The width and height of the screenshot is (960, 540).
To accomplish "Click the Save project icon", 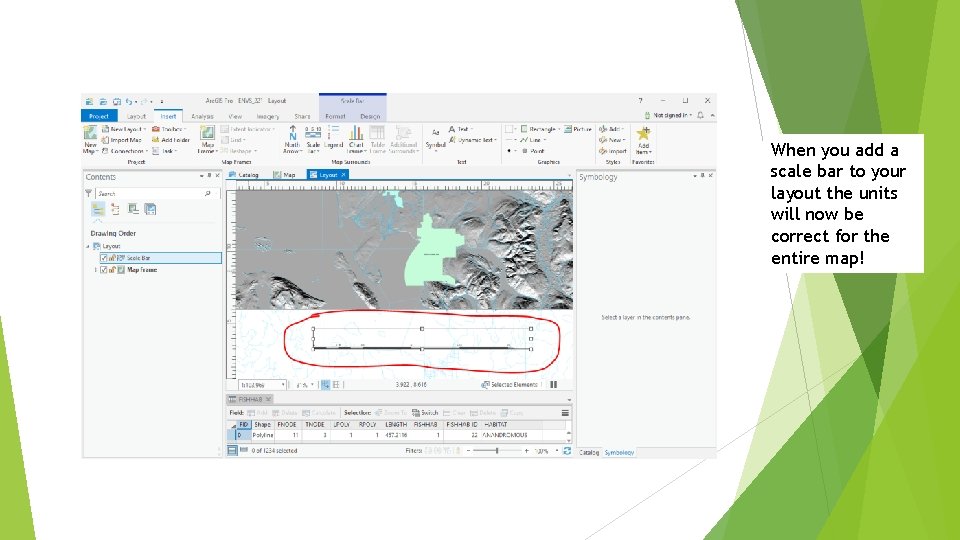I will coord(116,102).
